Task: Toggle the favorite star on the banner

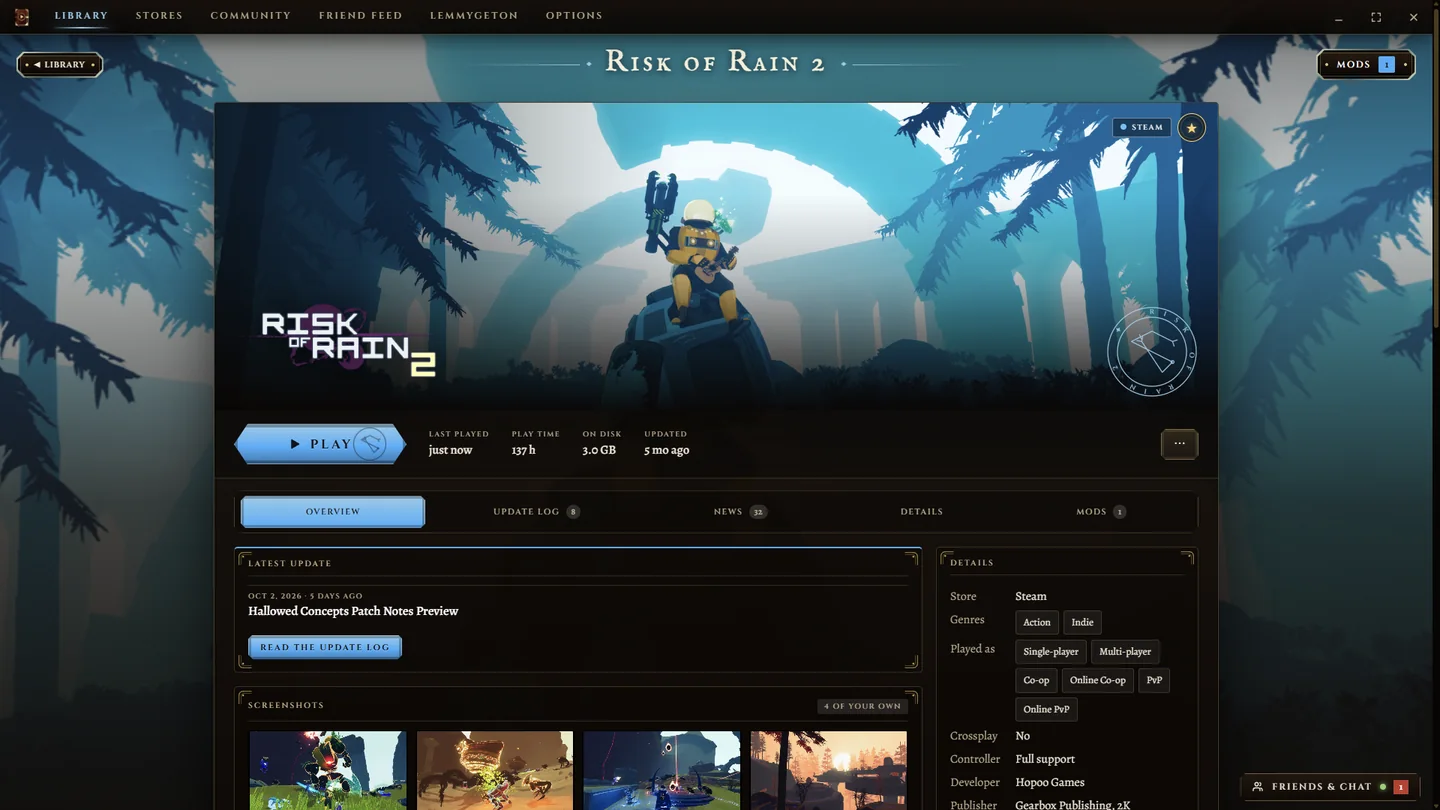Action: [1191, 128]
